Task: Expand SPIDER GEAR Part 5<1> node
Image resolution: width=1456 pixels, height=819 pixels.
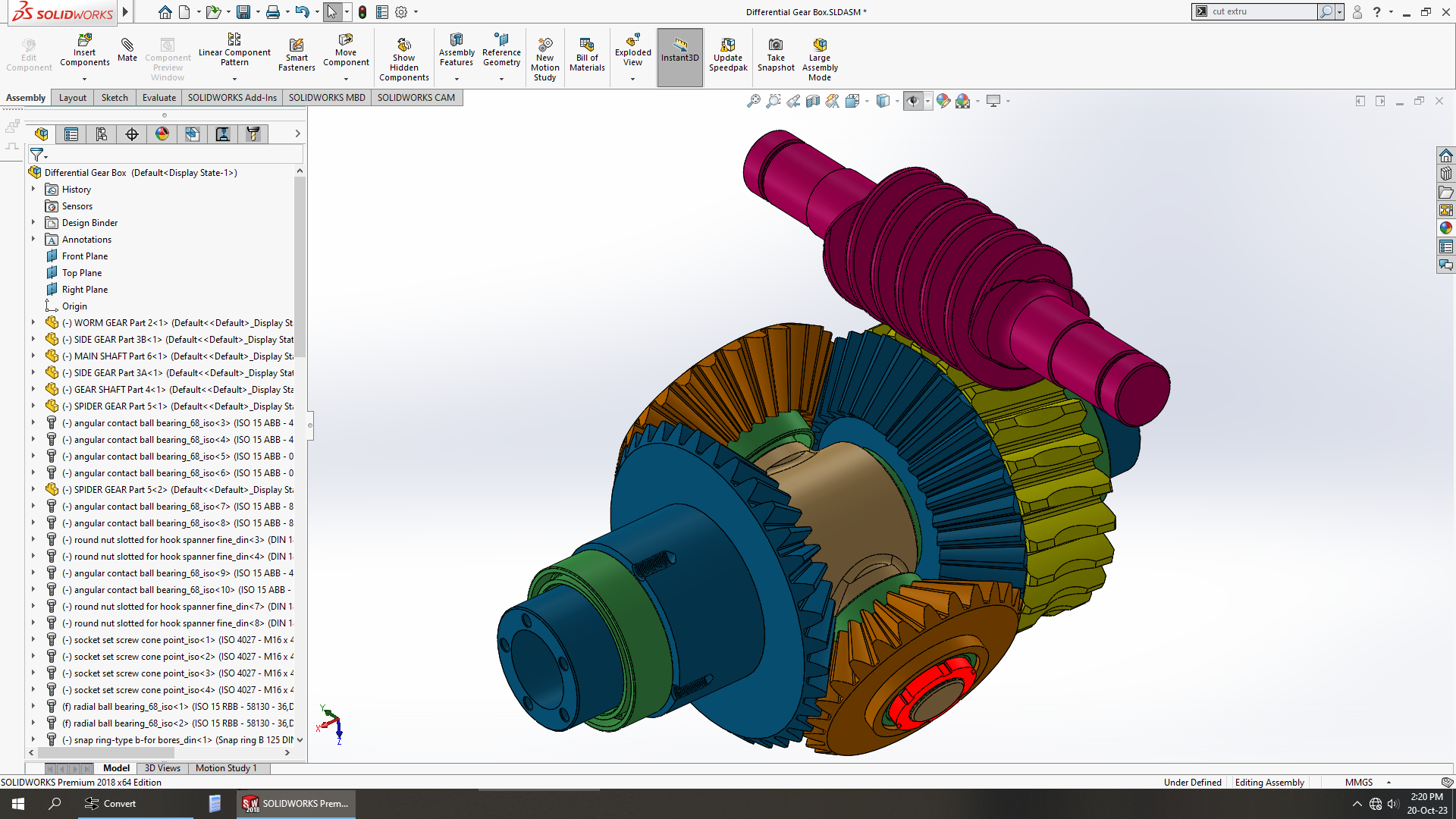Action: pyautogui.click(x=33, y=406)
